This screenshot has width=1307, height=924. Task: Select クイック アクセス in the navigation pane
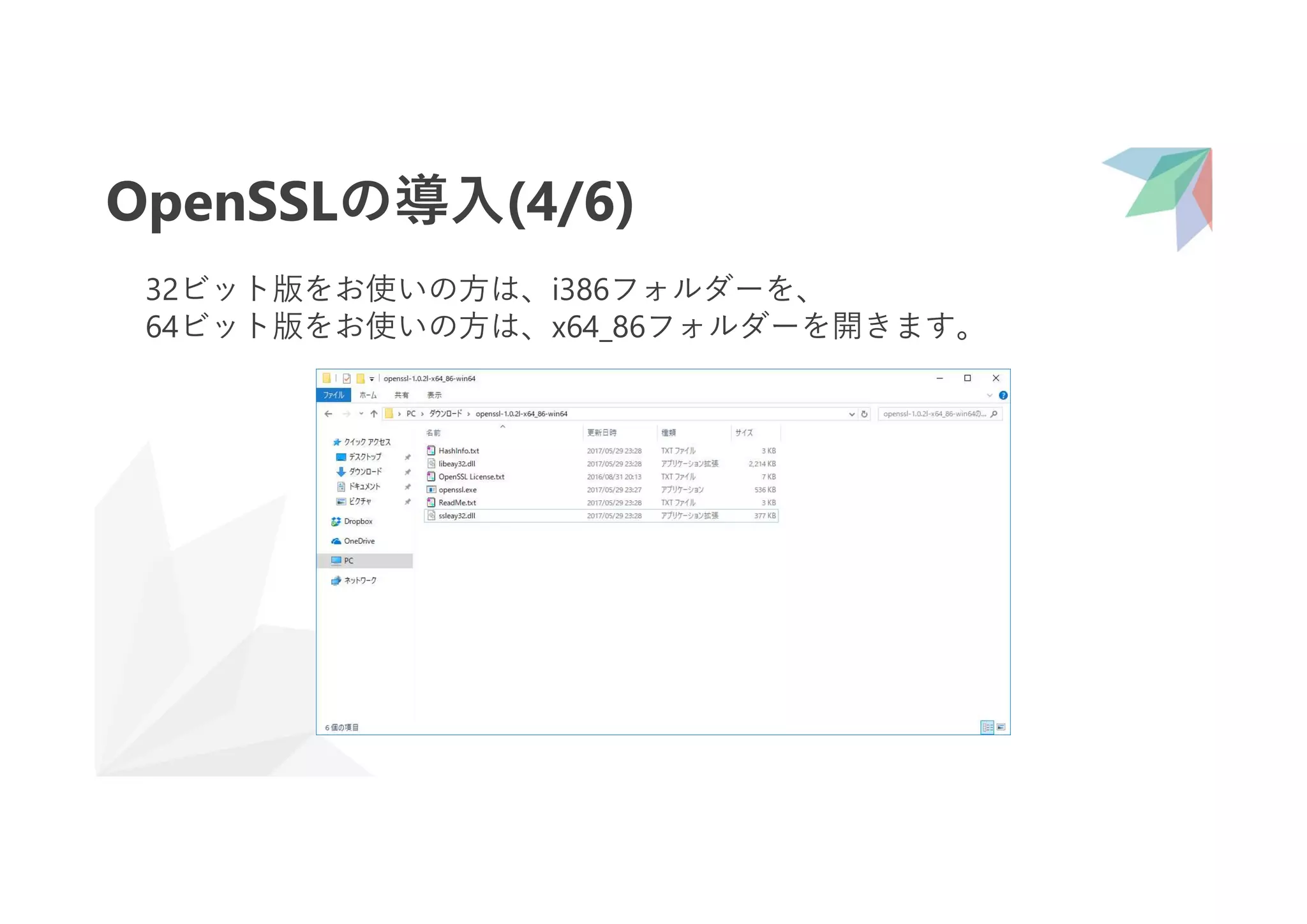[362, 442]
